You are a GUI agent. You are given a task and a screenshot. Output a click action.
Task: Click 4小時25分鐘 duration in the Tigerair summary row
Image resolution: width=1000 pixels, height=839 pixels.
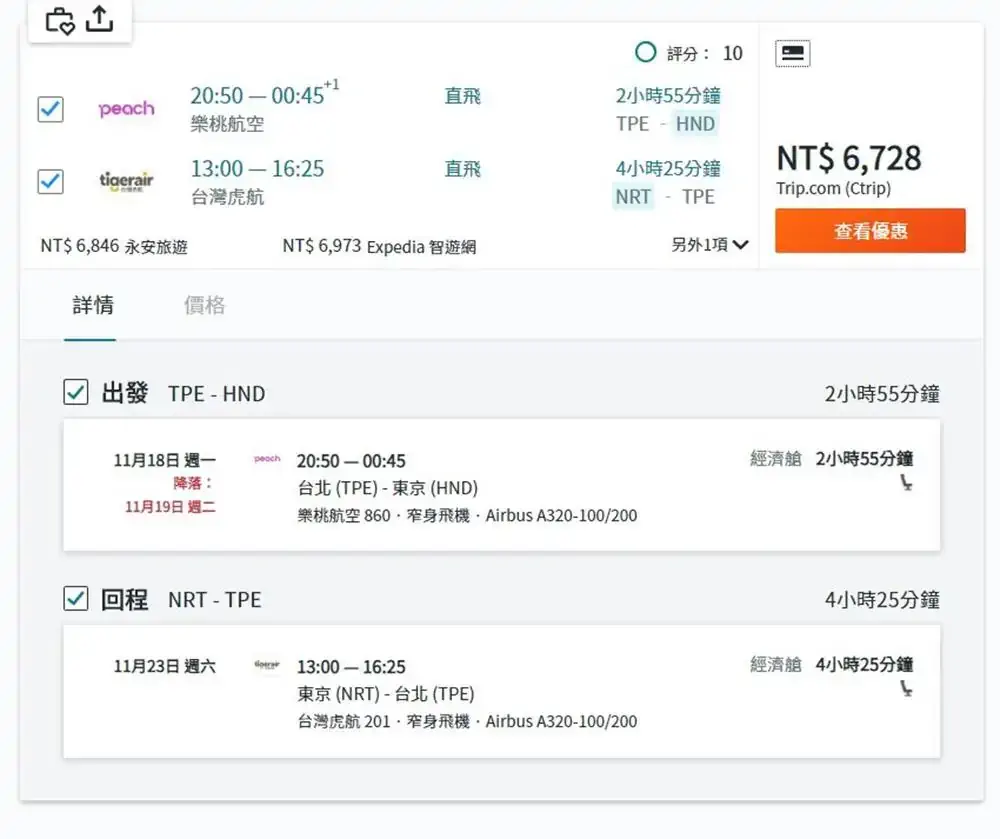[x=668, y=169]
